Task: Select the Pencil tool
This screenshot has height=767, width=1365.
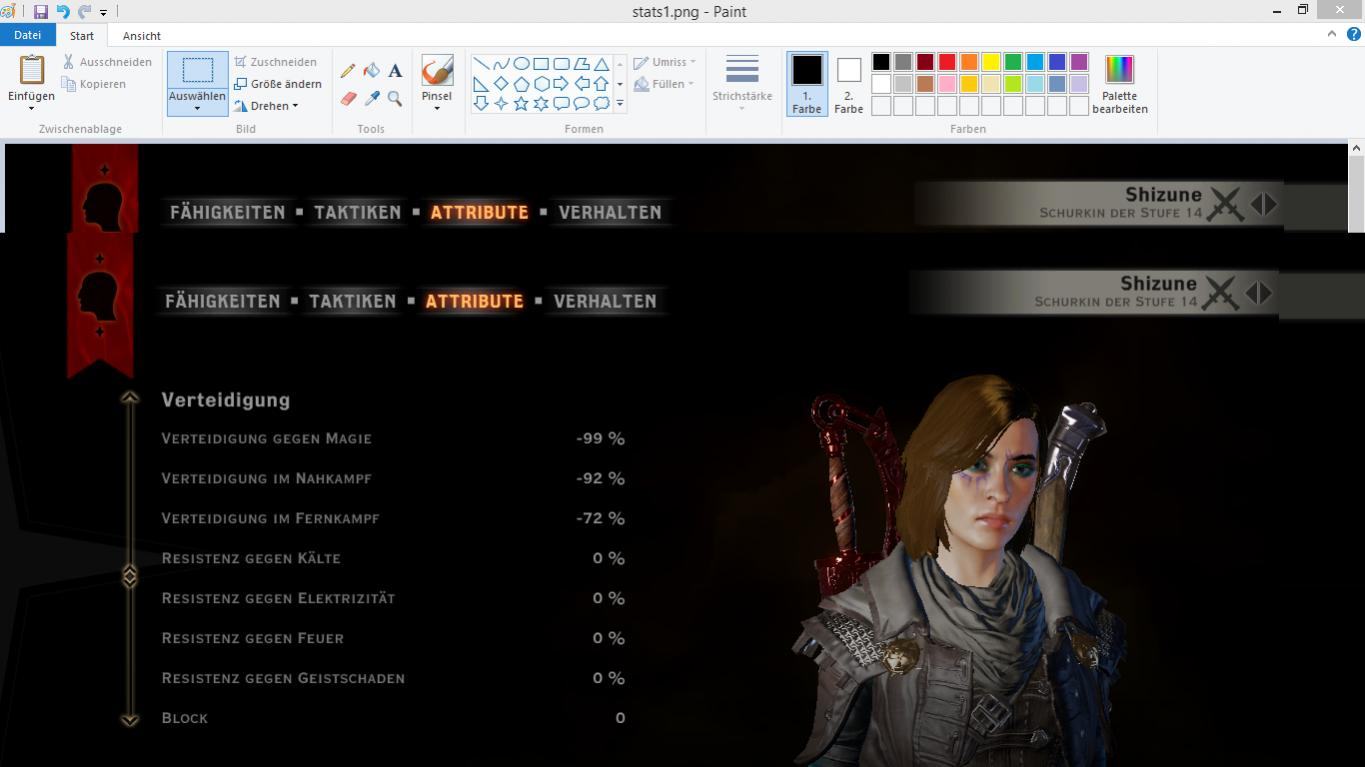Action: pyautogui.click(x=348, y=70)
